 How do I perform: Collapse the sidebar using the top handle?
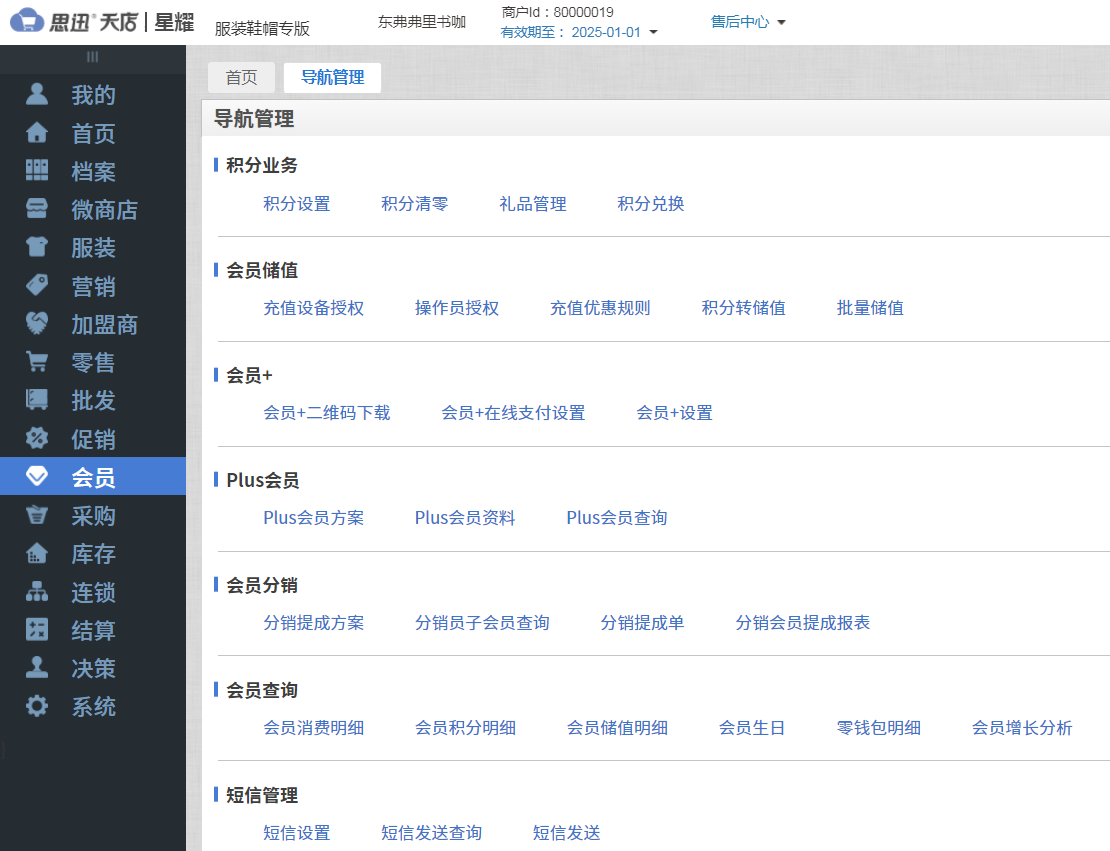click(x=92, y=58)
